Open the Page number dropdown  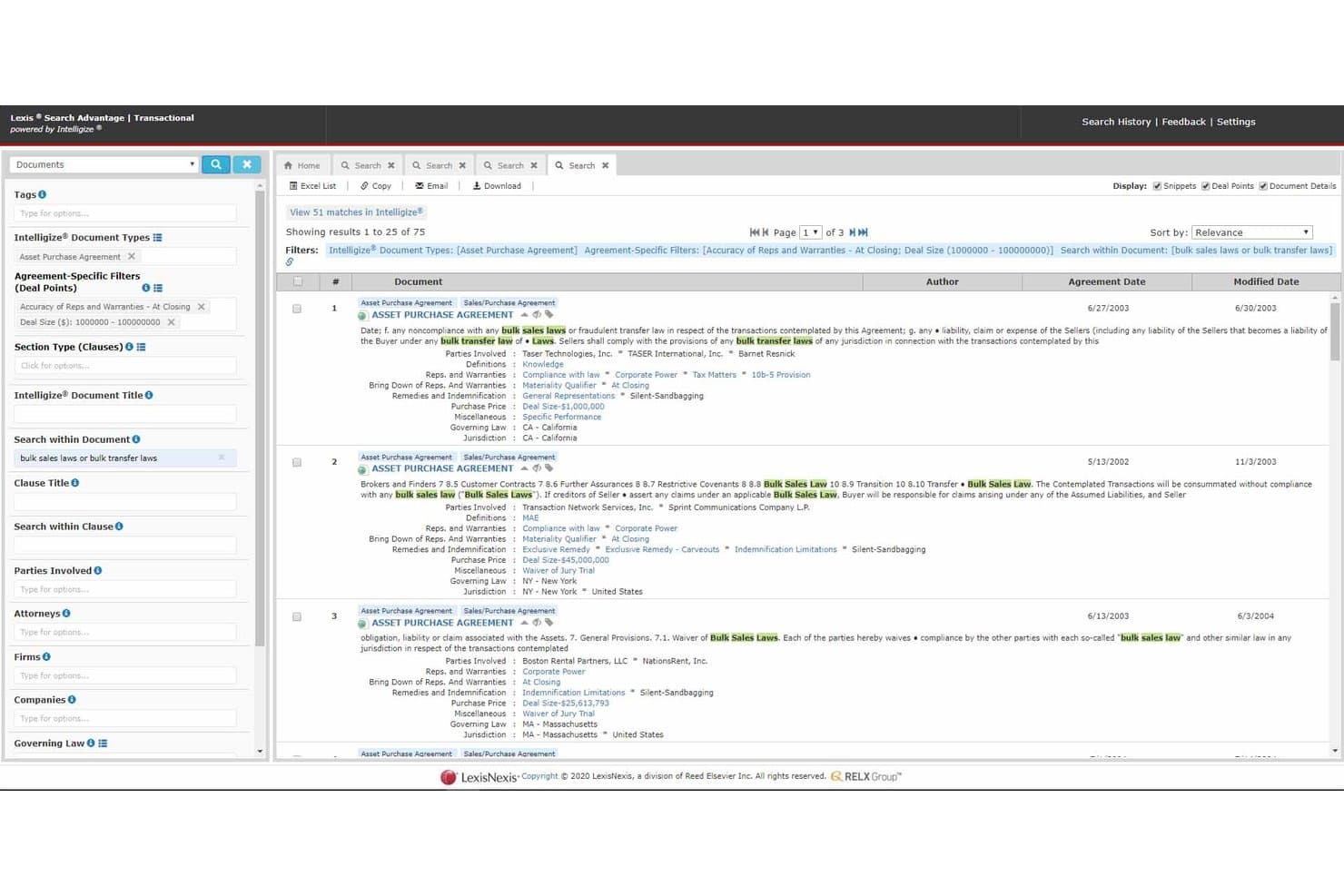click(811, 232)
